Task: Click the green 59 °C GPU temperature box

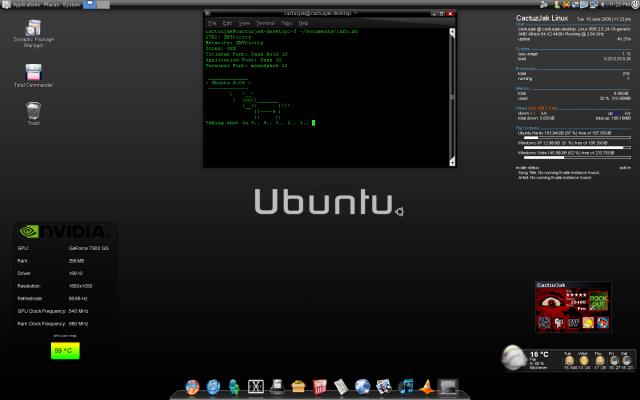Action: [65, 351]
